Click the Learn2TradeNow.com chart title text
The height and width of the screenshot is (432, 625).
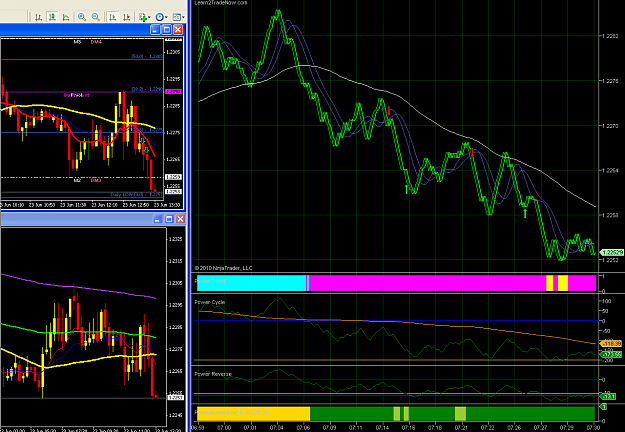point(220,2)
